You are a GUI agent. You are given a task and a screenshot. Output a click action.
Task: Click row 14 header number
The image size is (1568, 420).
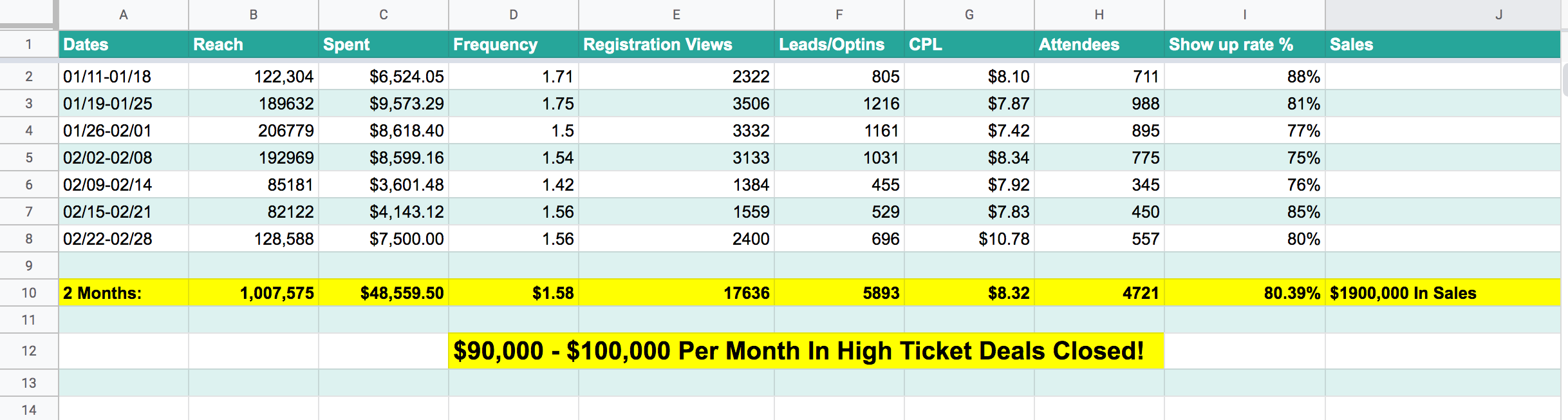29,410
